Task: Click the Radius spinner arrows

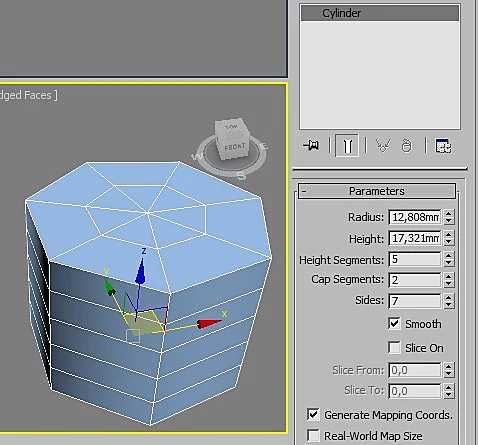Action: [x=449, y=217]
